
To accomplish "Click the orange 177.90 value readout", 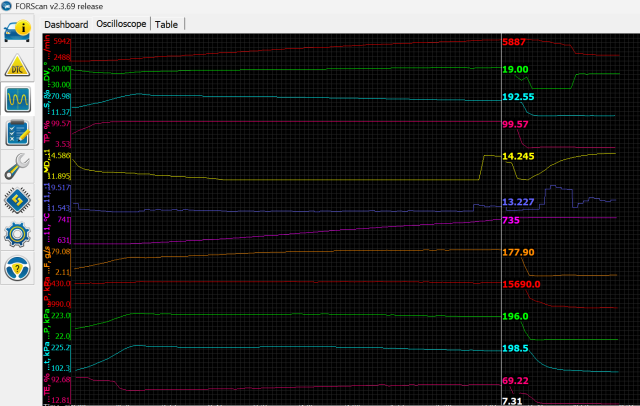I will [518, 253].
